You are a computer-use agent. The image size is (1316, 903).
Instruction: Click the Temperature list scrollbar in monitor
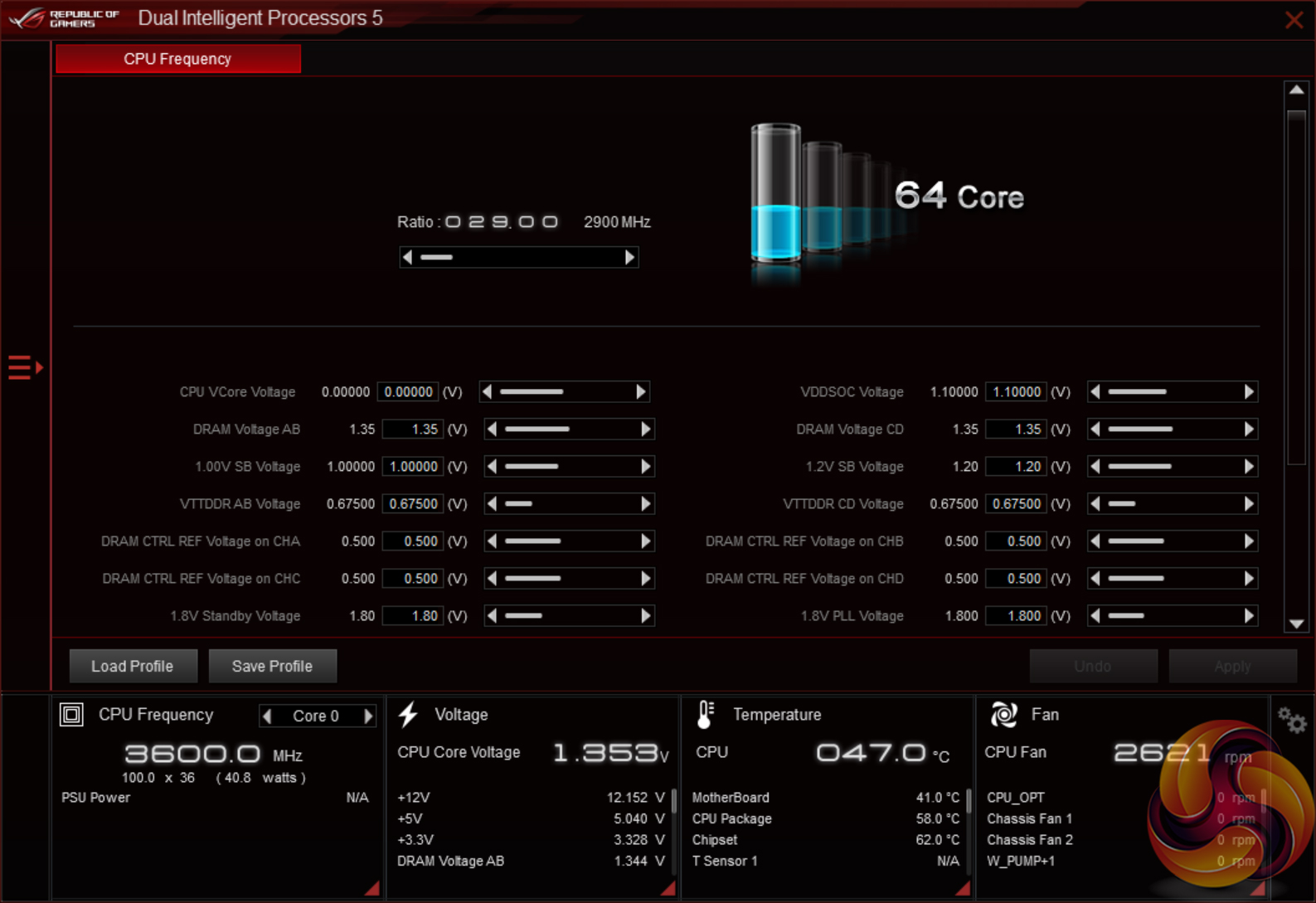point(968,801)
